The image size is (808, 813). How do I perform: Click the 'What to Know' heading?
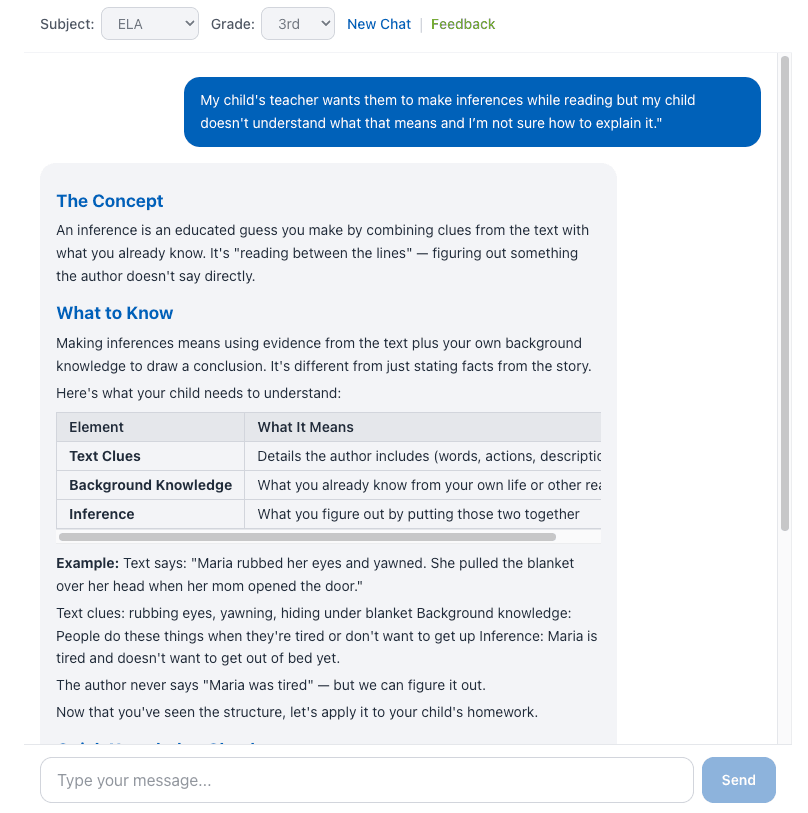(115, 313)
